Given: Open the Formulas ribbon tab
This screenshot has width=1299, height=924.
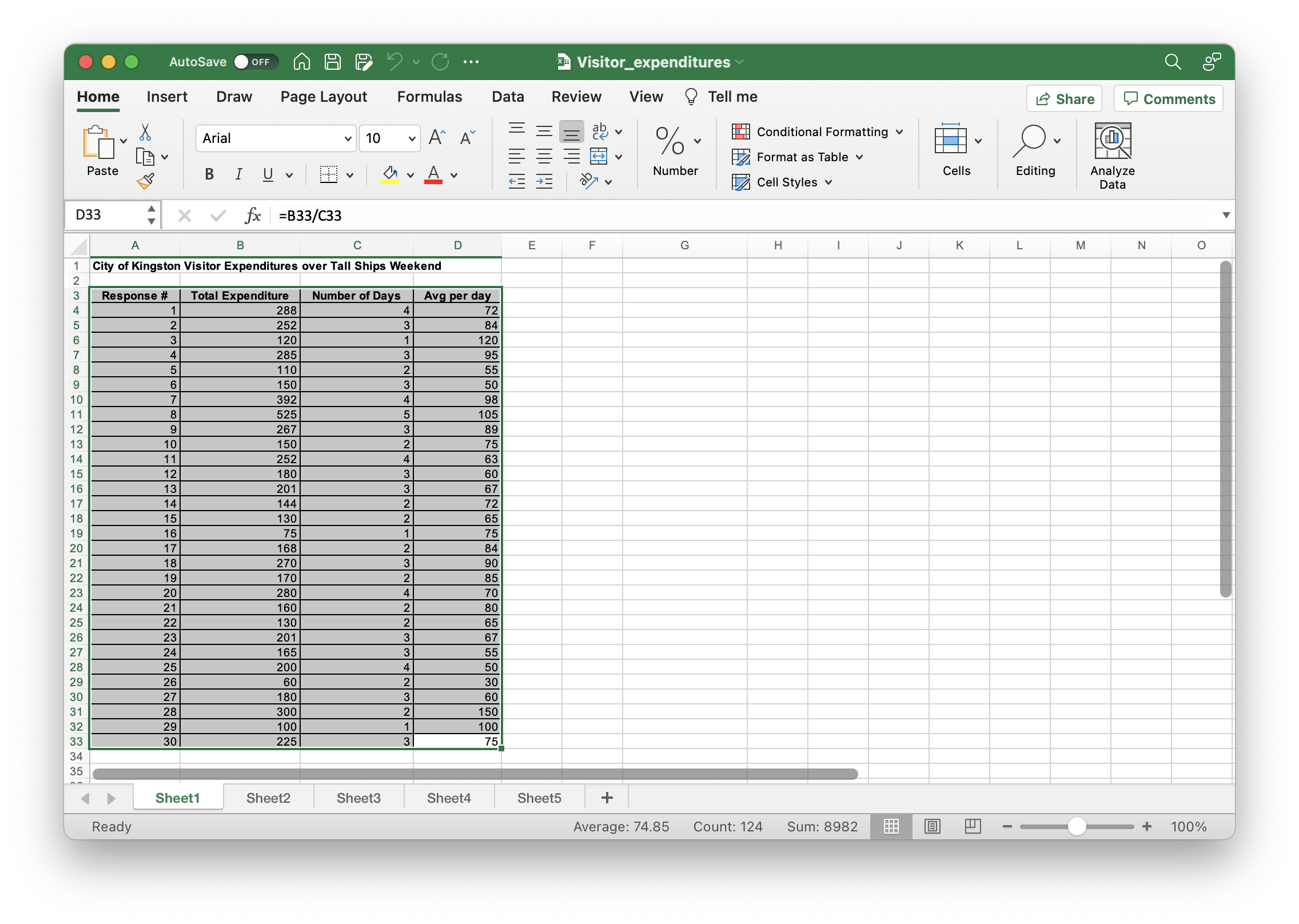Looking at the screenshot, I should (429, 97).
